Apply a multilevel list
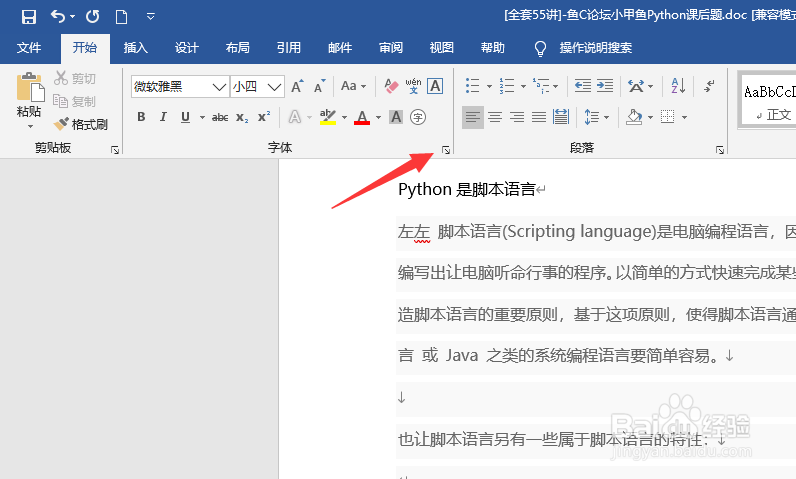The image size is (796, 479). (541, 86)
